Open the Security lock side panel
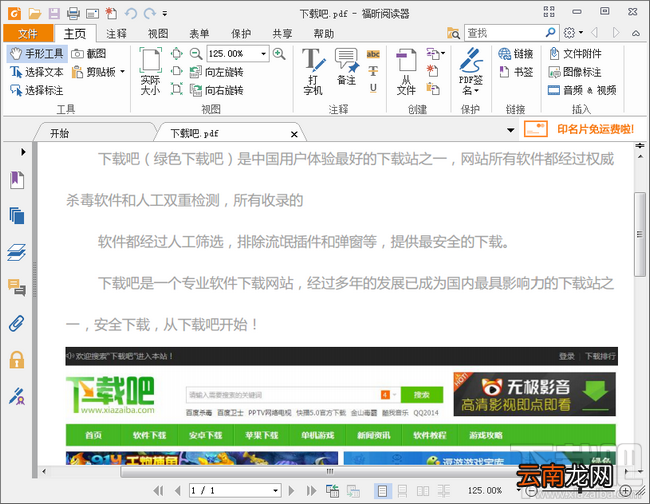This screenshot has height=504, width=650. (17, 360)
